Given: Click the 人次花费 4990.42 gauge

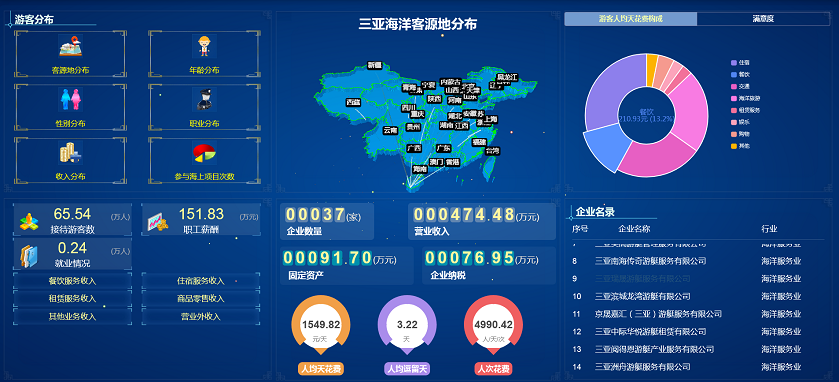Looking at the screenshot, I should point(493,325).
